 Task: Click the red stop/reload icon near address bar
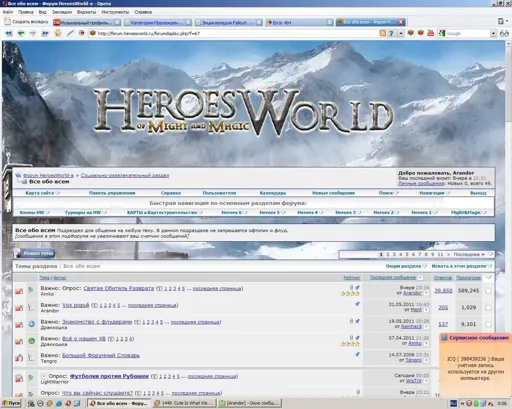tap(81, 33)
